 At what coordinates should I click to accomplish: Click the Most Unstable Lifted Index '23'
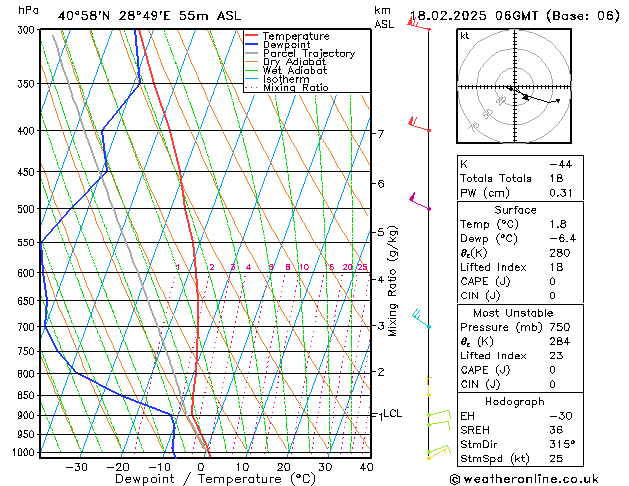click(556, 356)
